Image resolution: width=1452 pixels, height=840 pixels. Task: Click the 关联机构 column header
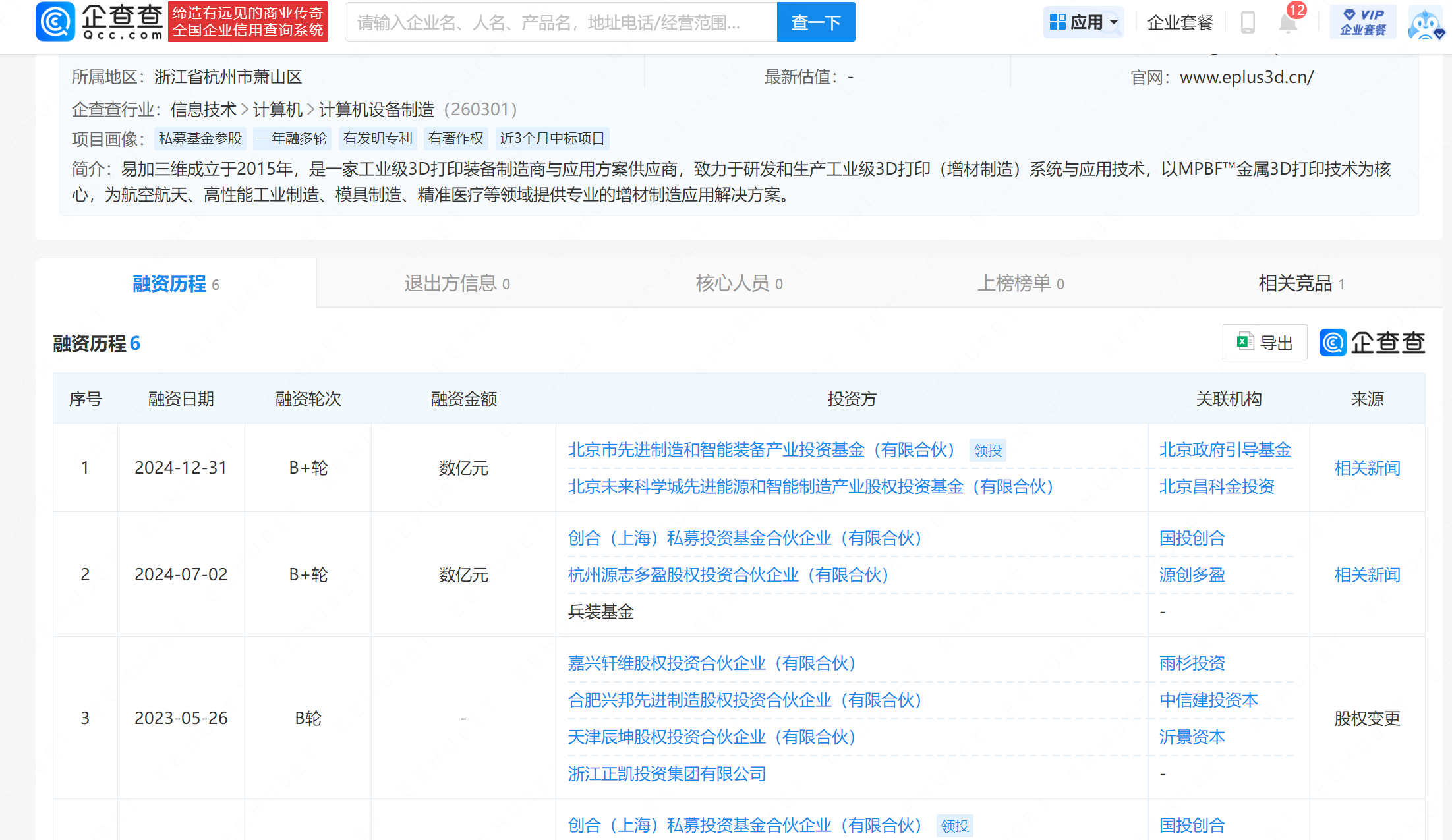[1229, 399]
